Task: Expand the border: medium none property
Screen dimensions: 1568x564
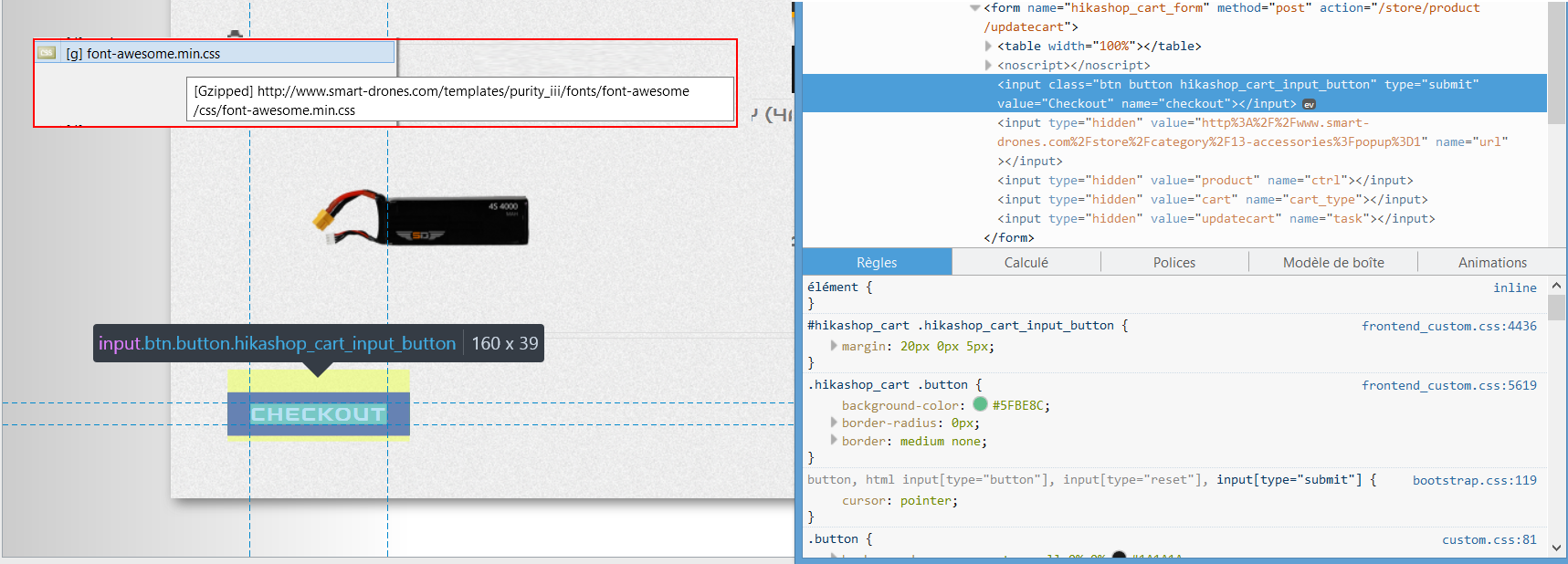Action: click(834, 441)
